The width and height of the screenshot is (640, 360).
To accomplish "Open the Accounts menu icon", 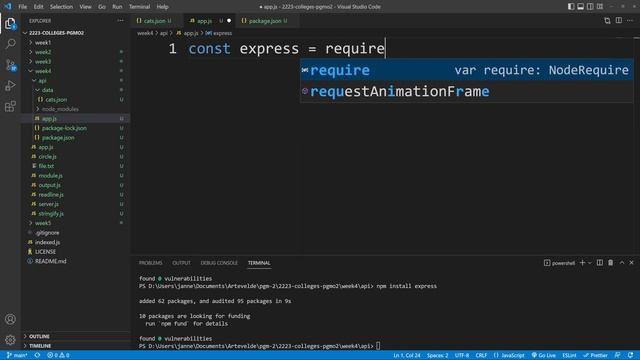I will [x=10, y=319].
